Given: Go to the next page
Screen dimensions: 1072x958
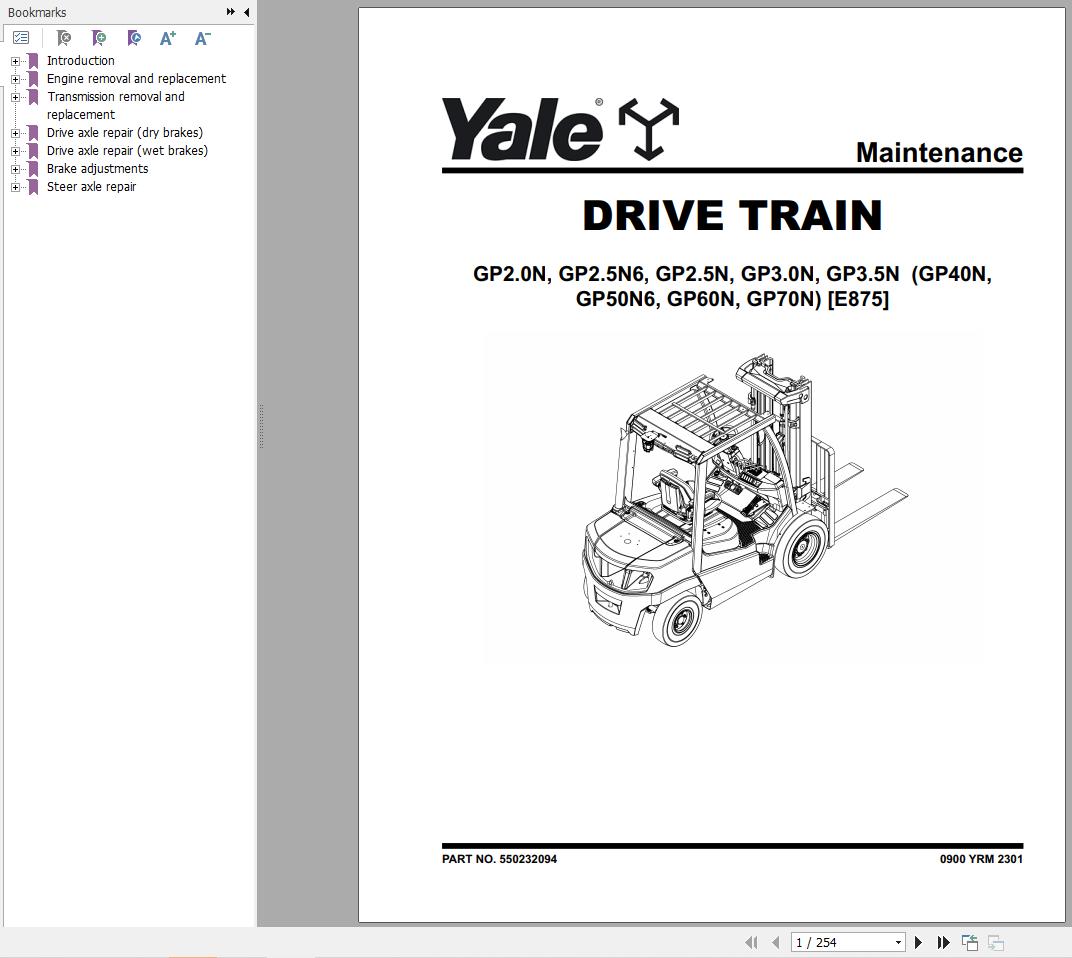Looking at the screenshot, I should [918, 942].
